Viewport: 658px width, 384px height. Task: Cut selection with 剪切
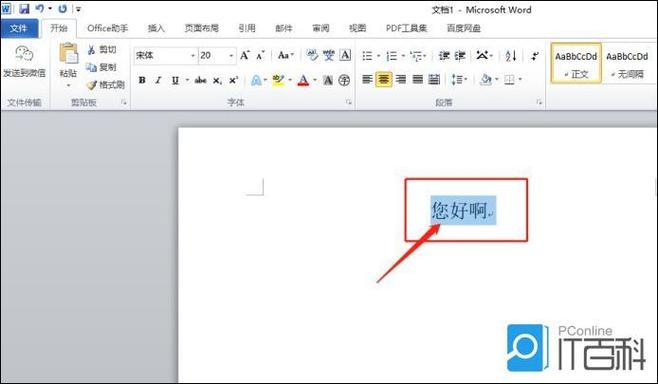(102, 50)
